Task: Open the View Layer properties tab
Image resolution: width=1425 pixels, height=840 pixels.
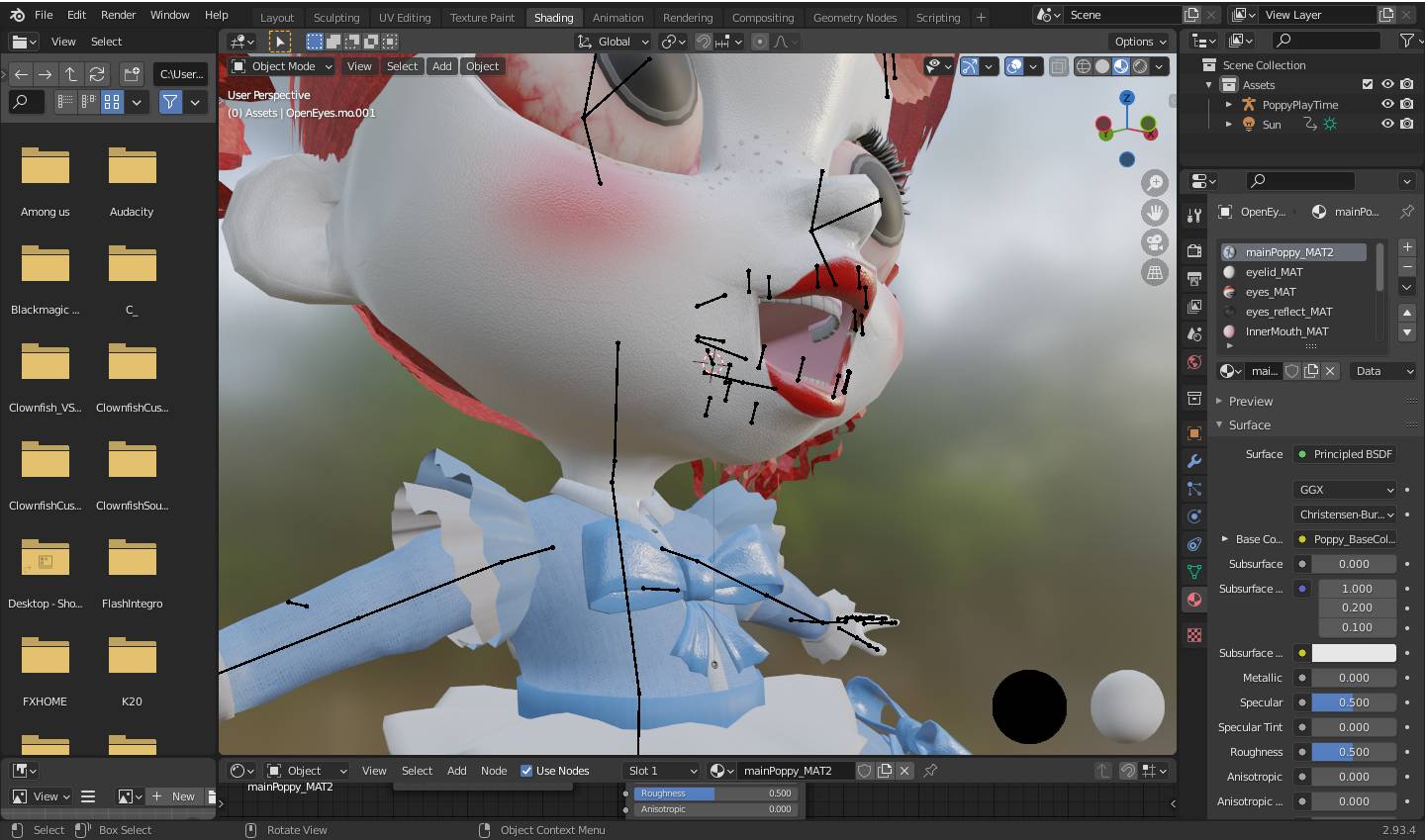Action: click(x=1194, y=306)
